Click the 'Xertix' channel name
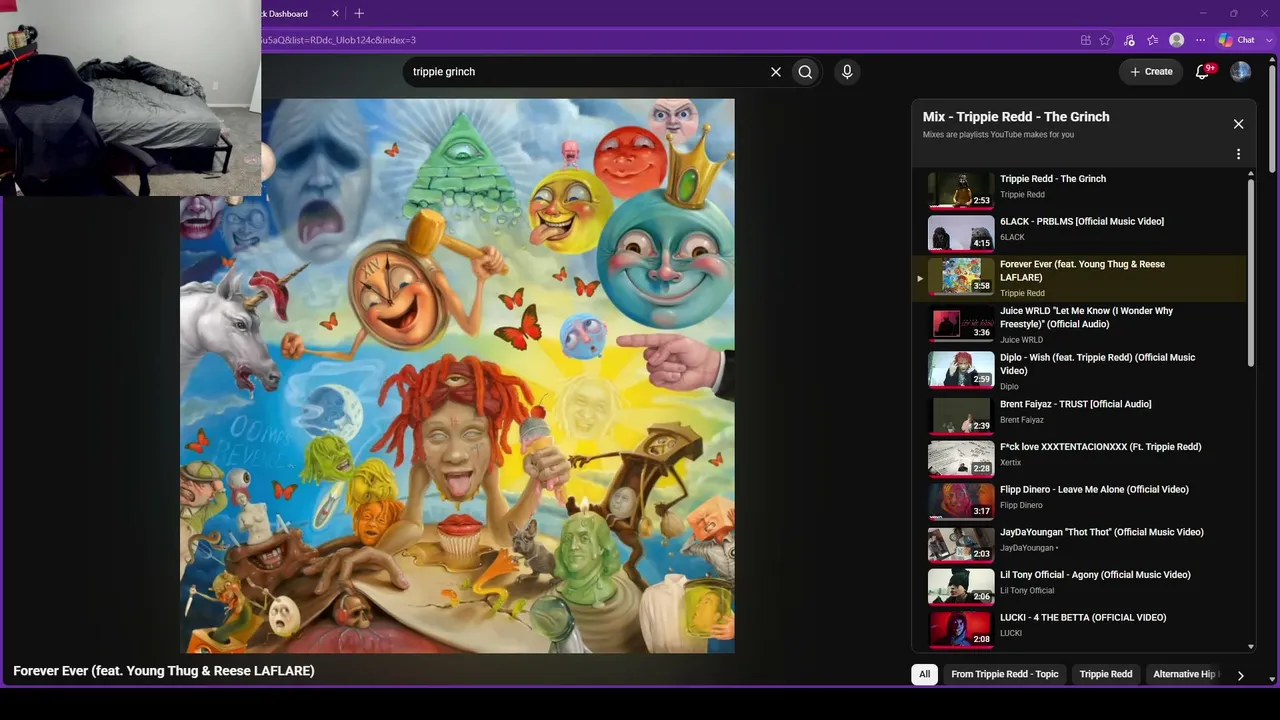1280x720 pixels. click(x=1011, y=463)
